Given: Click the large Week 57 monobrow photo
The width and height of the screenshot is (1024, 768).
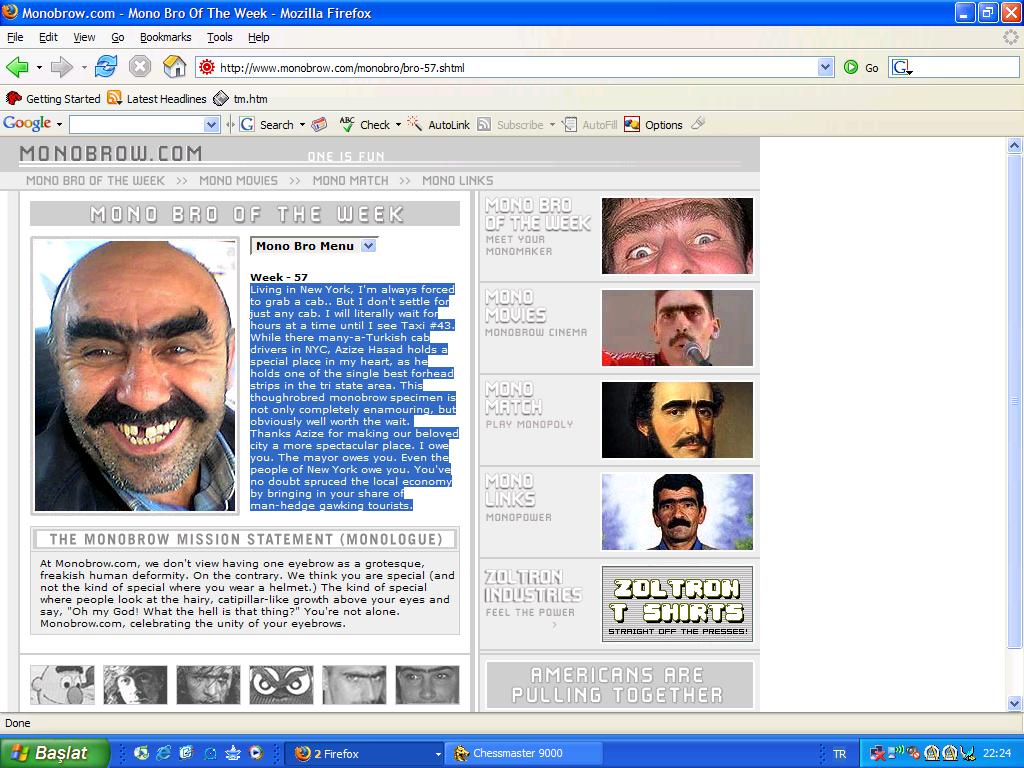Looking at the screenshot, I should tap(135, 376).
